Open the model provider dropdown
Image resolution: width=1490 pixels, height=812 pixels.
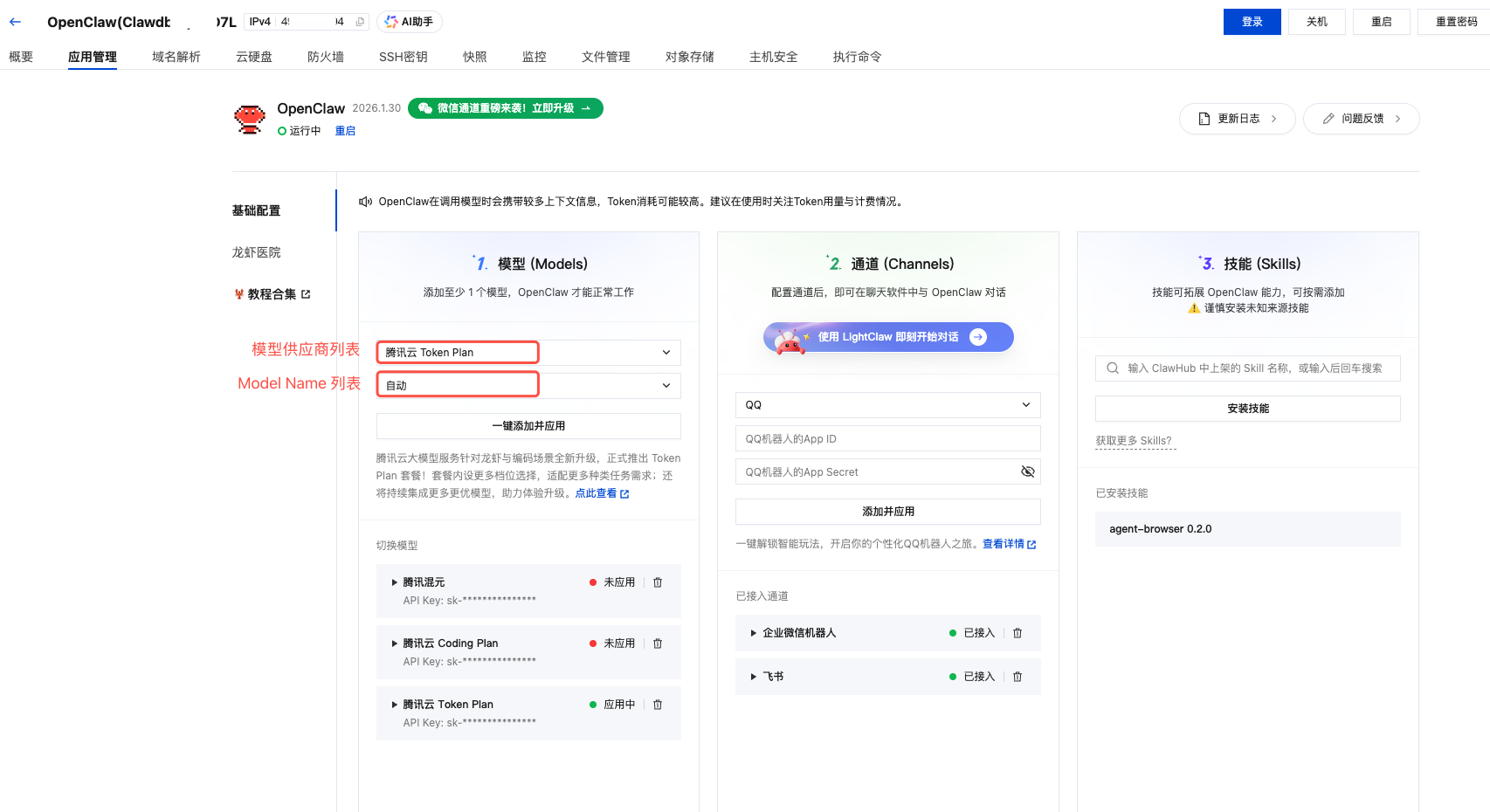pyautogui.click(x=528, y=353)
